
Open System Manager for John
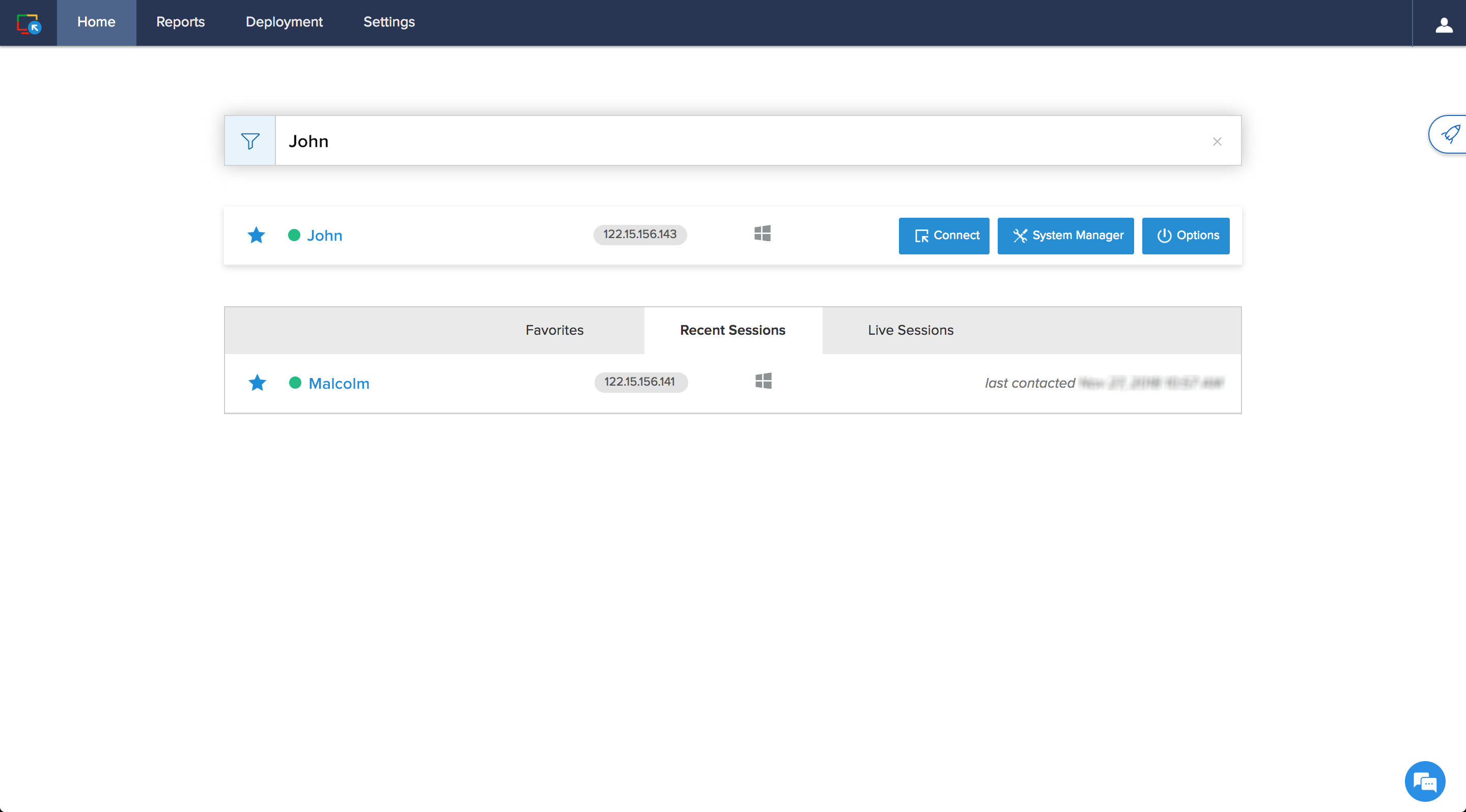[1065, 236]
